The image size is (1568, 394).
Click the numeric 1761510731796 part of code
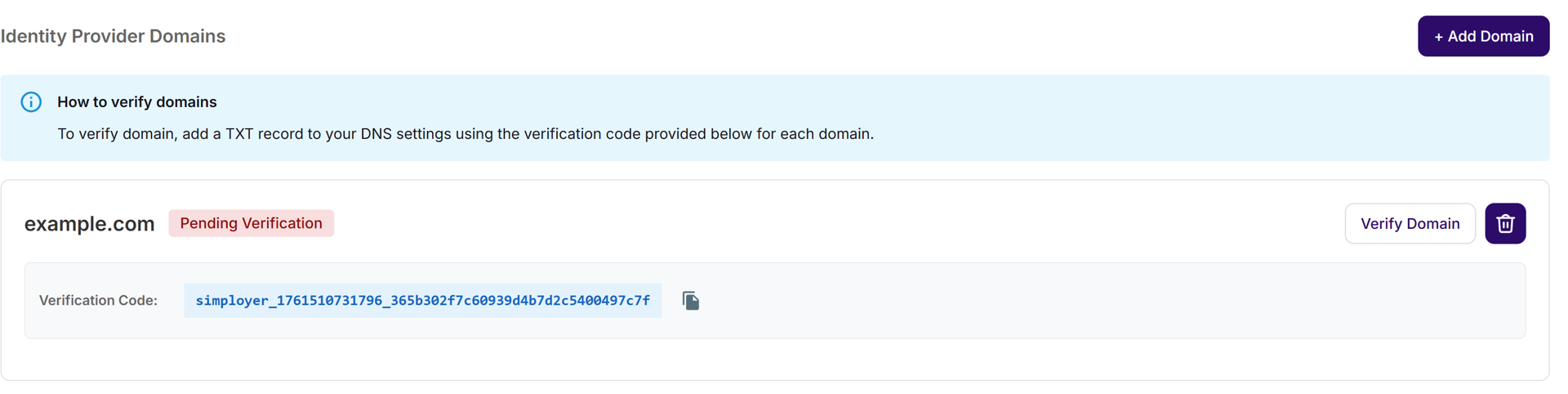coord(329,301)
